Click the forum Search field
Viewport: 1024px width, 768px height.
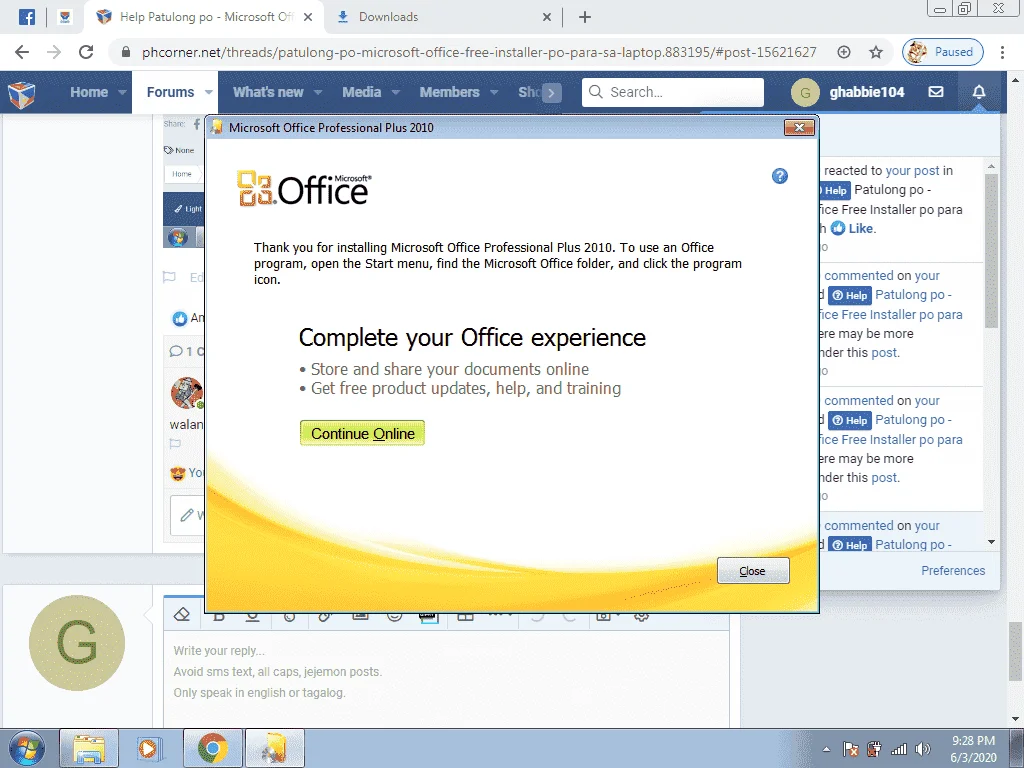click(673, 92)
